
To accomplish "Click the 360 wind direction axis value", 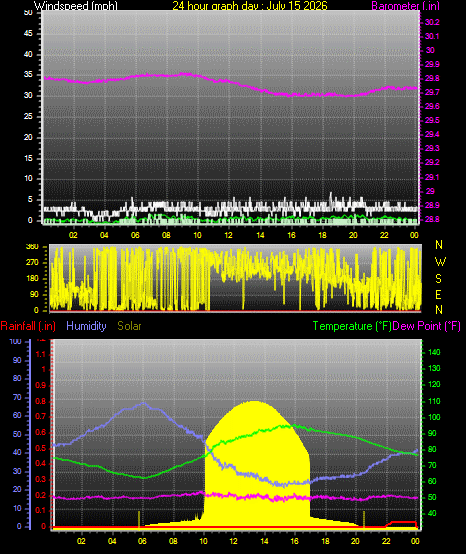I will (32, 247).
